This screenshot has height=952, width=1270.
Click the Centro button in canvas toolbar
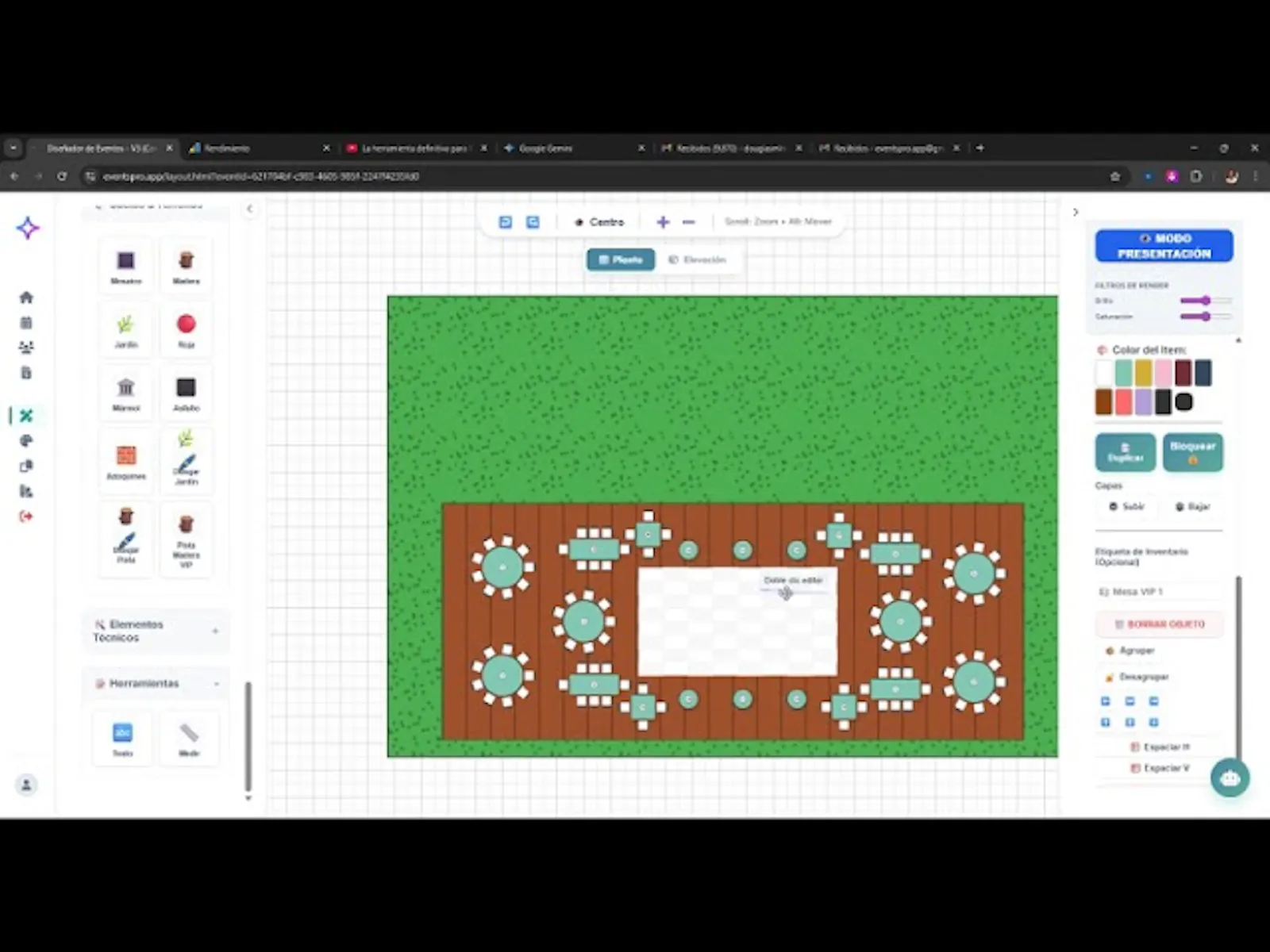coord(600,222)
